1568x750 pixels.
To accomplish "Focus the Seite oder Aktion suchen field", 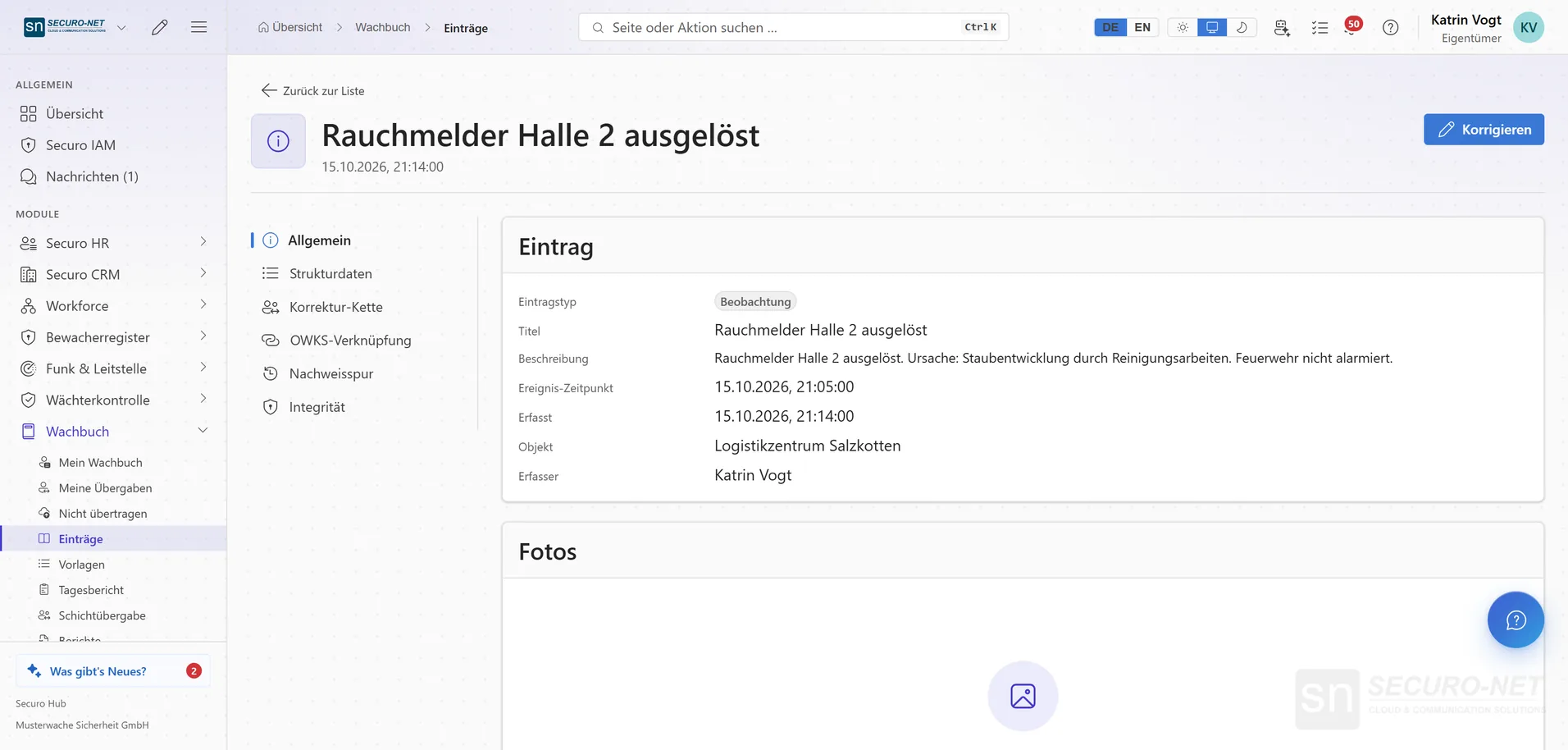I will coord(793,27).
